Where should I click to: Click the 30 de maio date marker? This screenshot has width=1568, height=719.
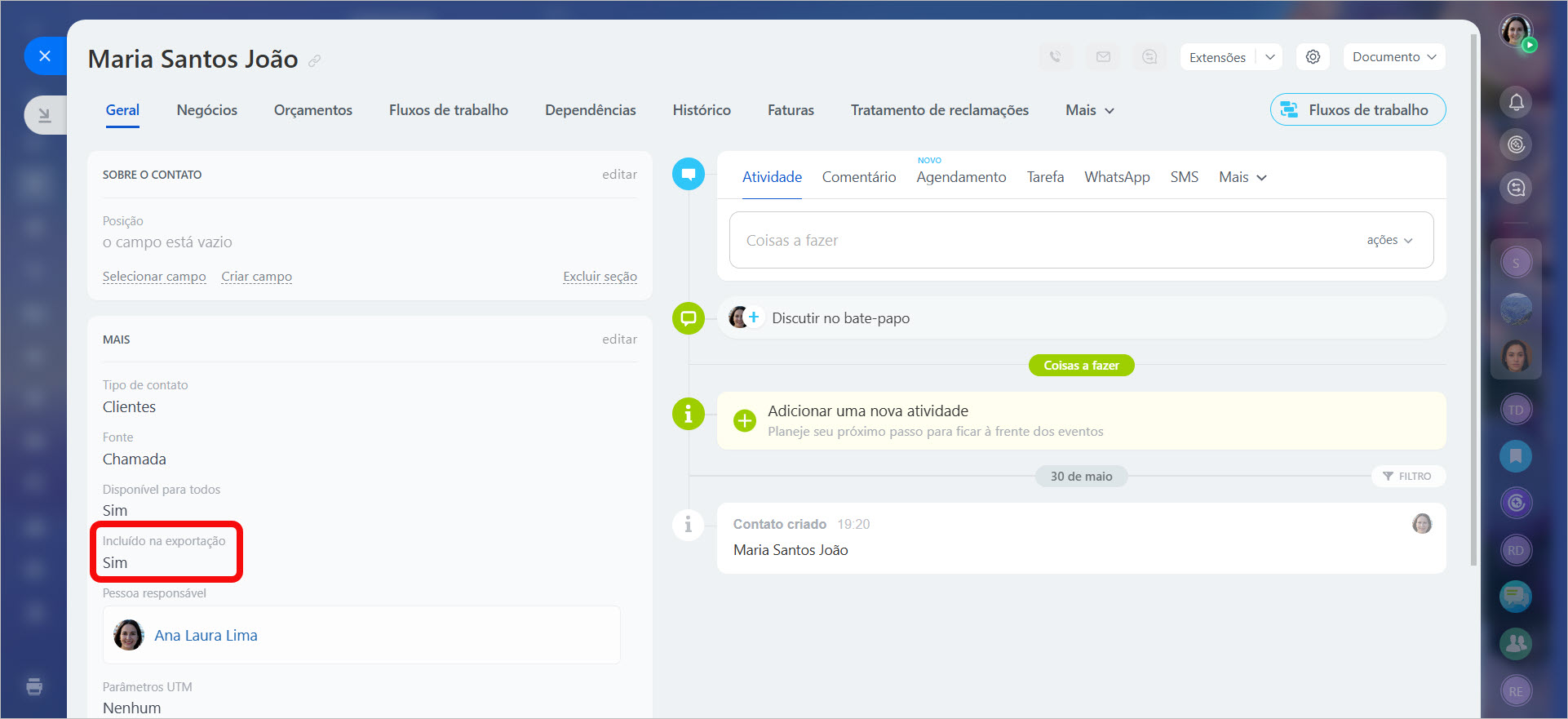pos(1081,477)
